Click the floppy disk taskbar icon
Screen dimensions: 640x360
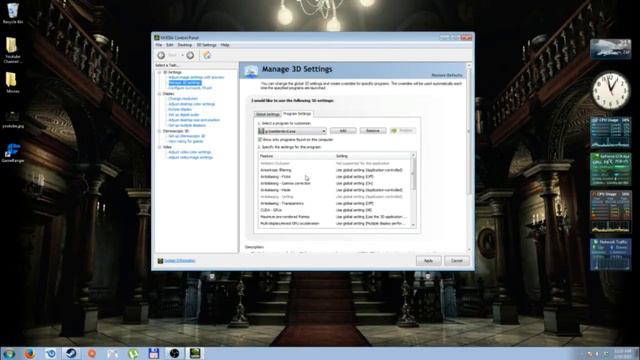tap(154, 353)
